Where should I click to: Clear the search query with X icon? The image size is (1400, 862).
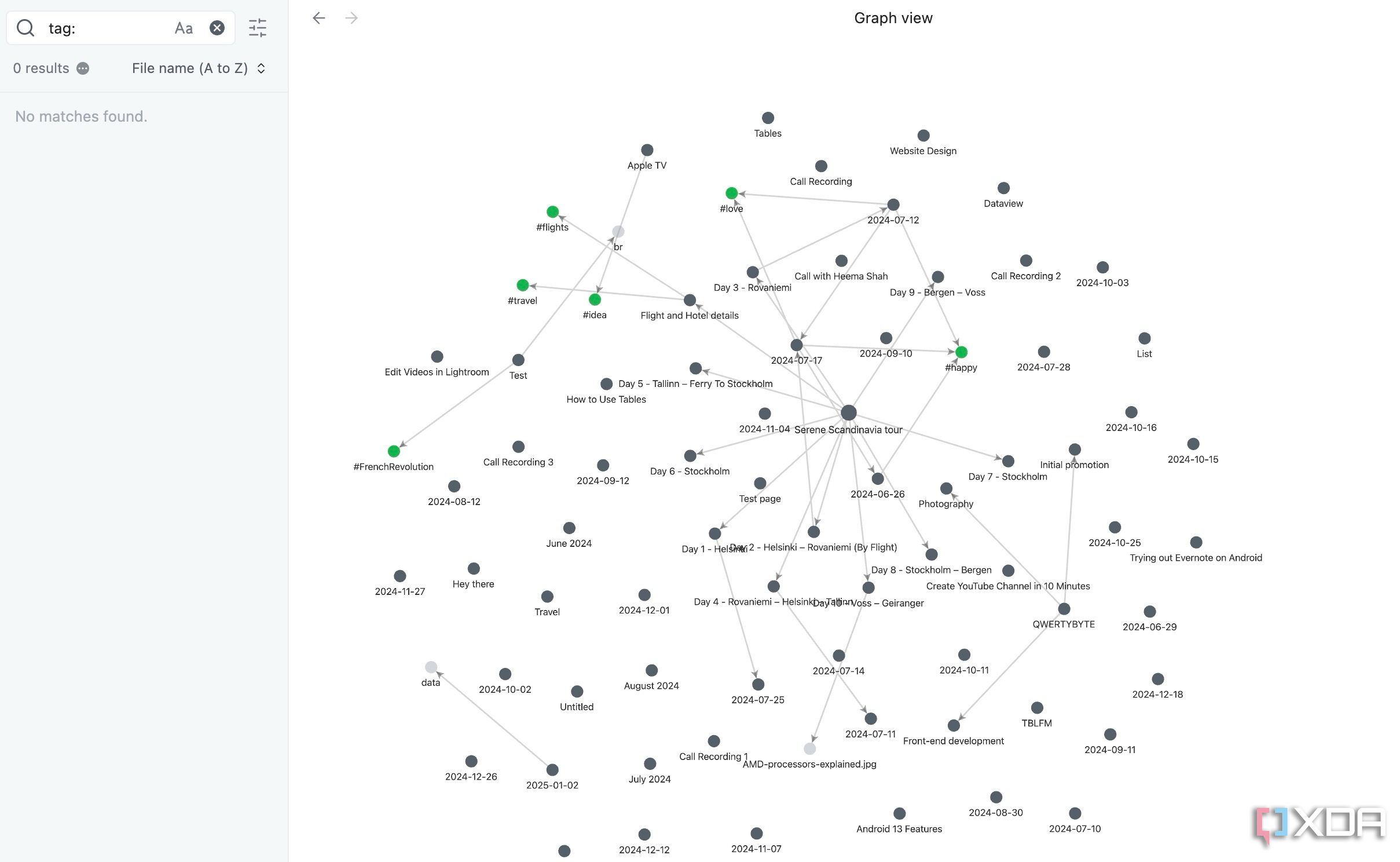tap(217, 28)
